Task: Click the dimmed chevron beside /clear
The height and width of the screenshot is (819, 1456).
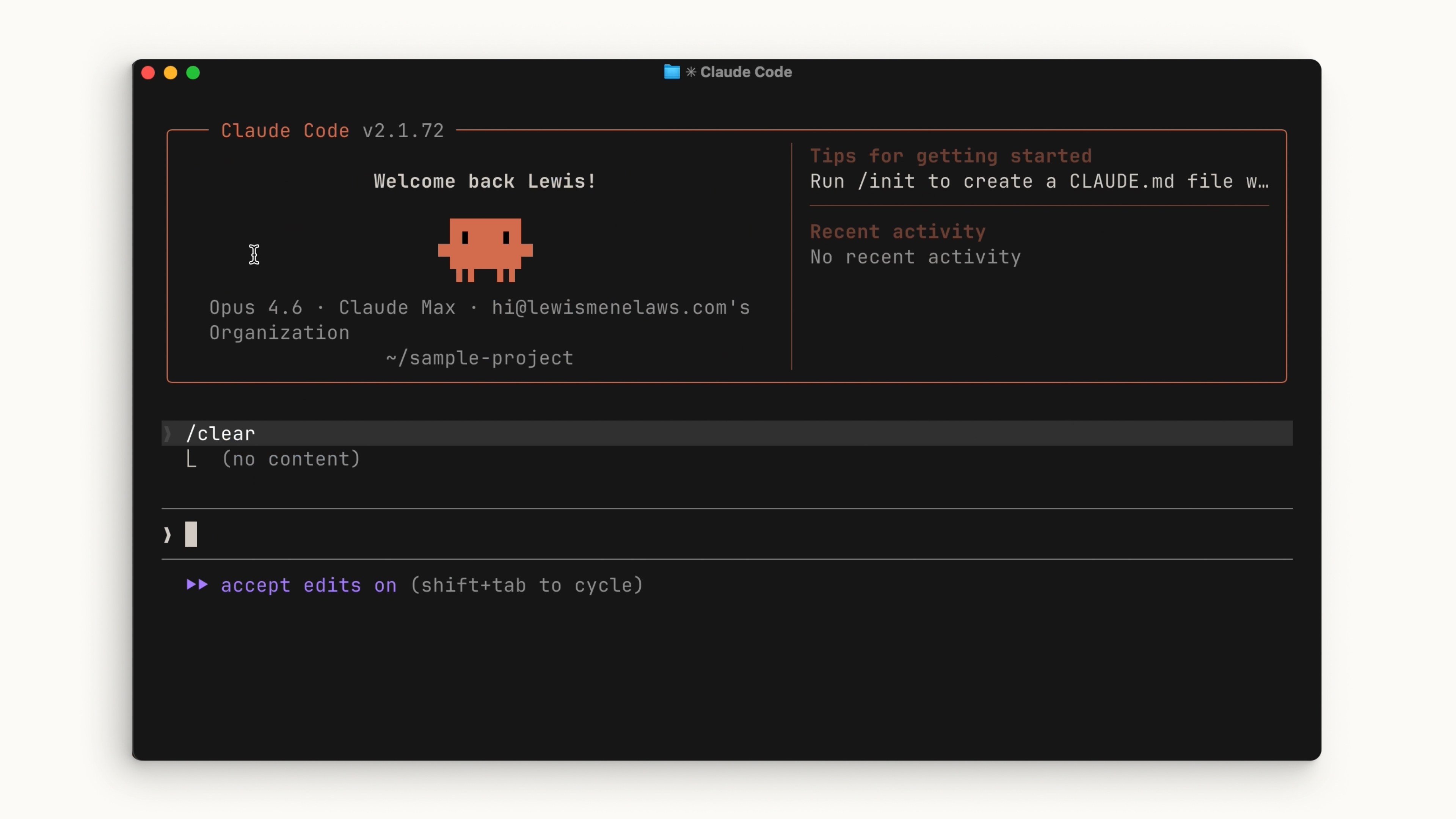Action: [167, 433]
